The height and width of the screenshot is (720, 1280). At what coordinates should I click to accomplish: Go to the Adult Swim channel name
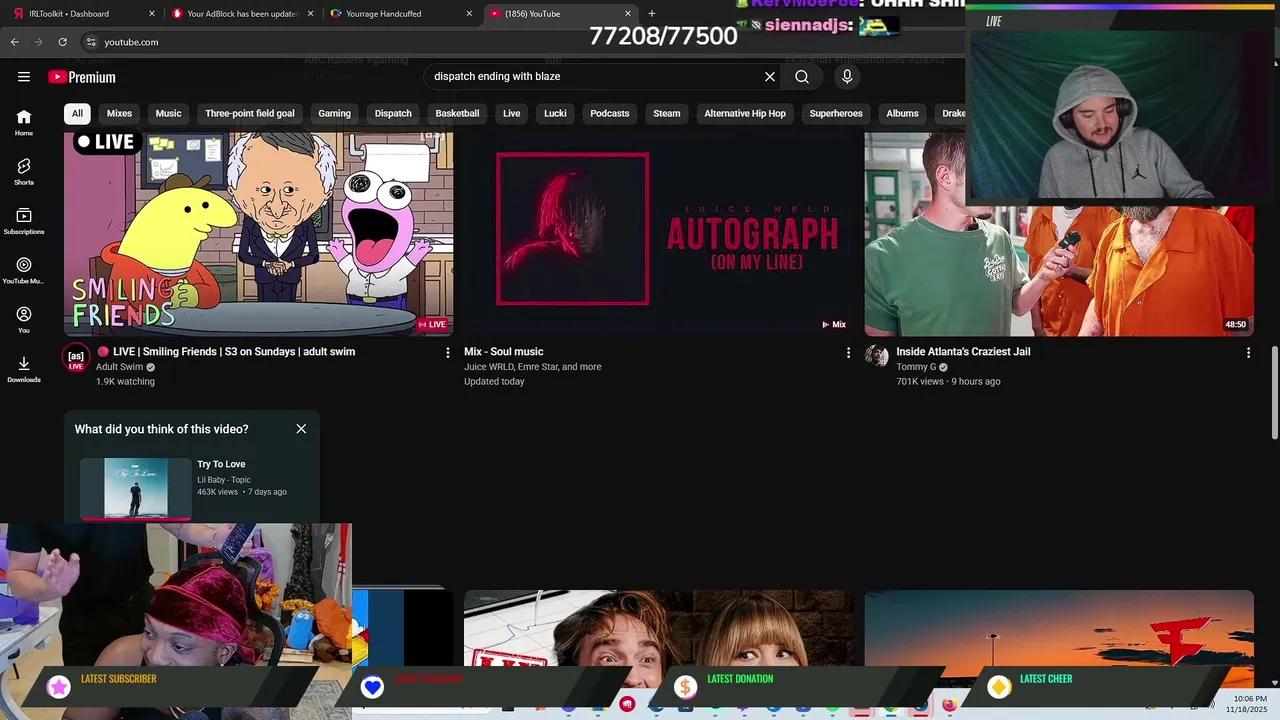(119, 367)
